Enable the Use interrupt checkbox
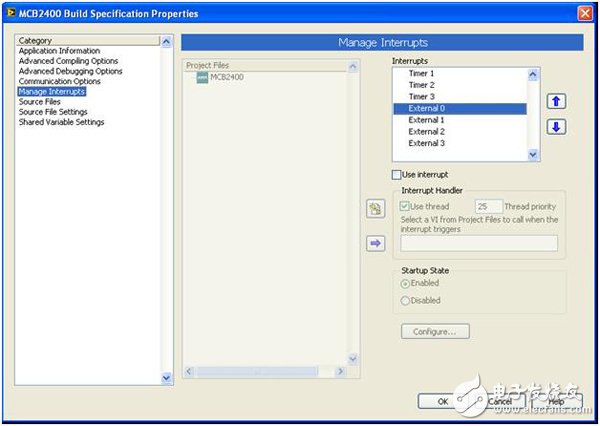The width and height of the screenshot is (600, 426). click(397, 175)
